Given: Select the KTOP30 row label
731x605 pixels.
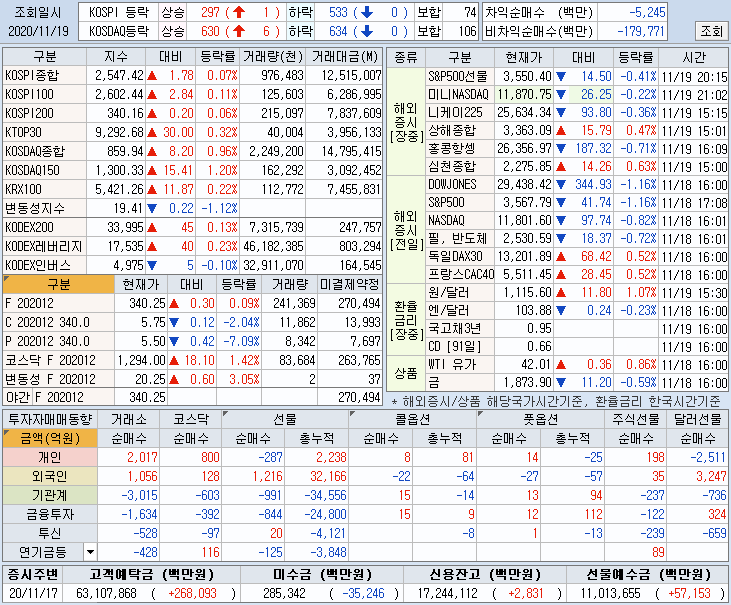Looking at the screenshot, I should click(44, 132).
